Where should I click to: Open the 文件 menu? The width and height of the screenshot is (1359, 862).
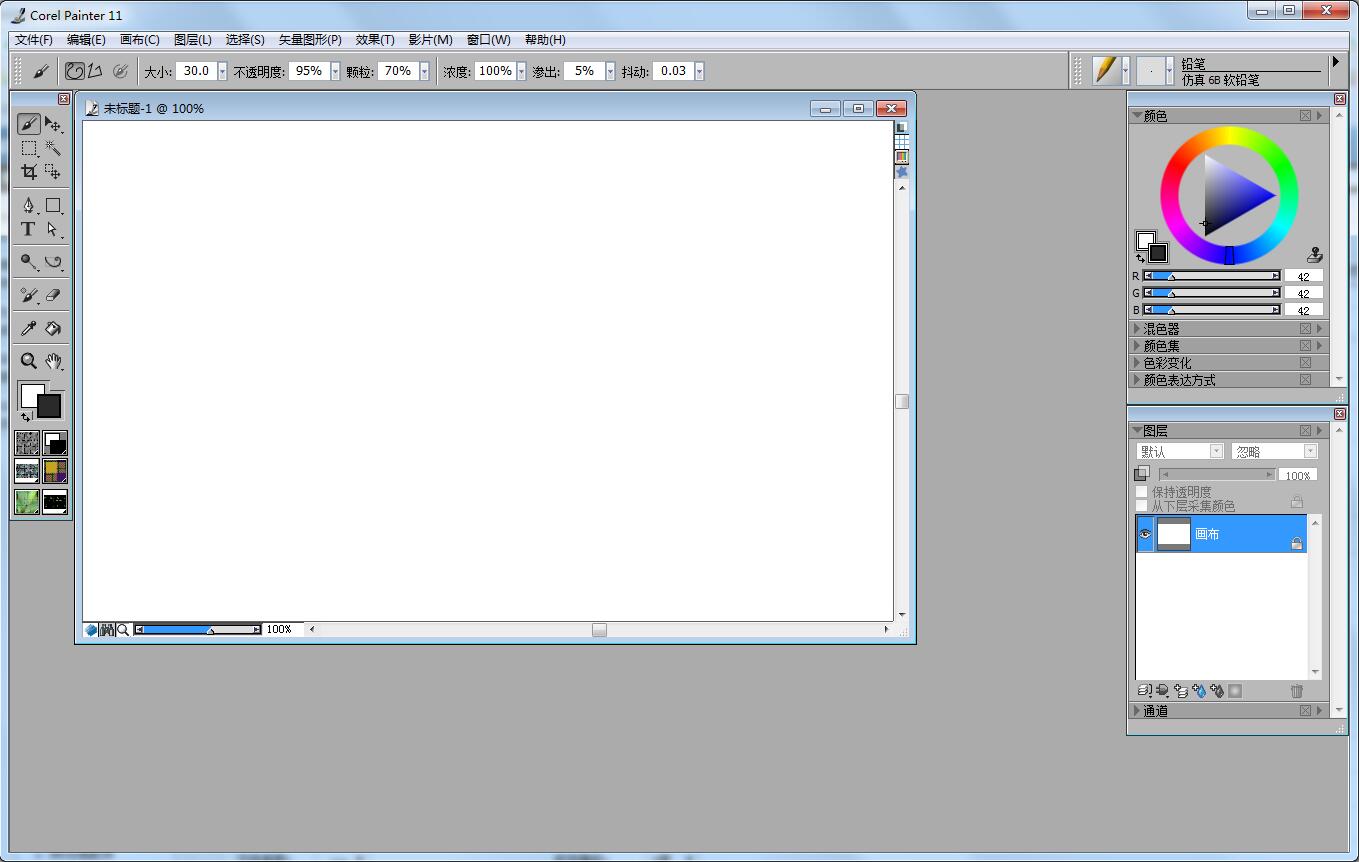tap(33, 40)
